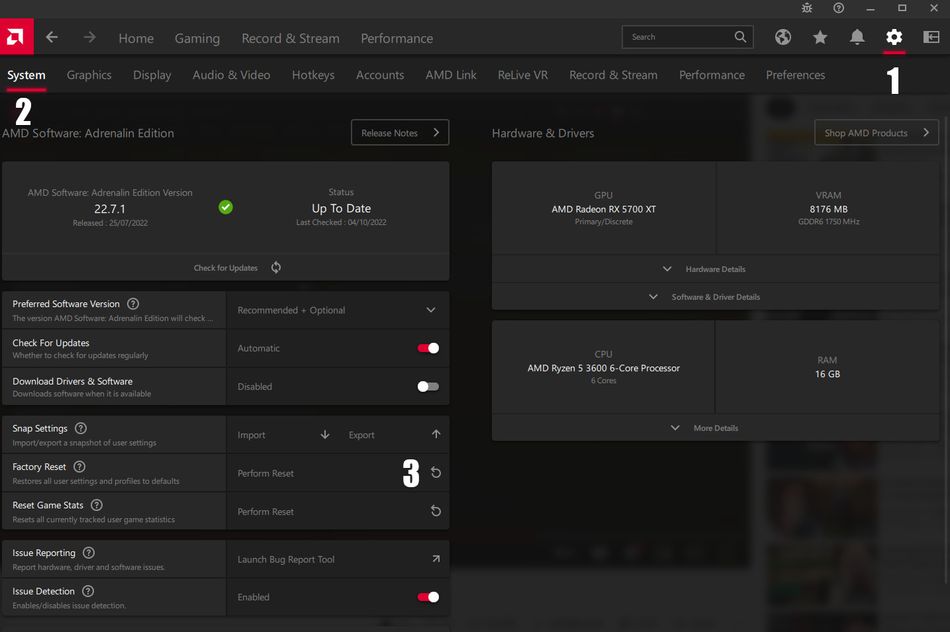Click the bug report icon in title bar
The height and width of the screenshot is (632, 950).
point(806,8)
